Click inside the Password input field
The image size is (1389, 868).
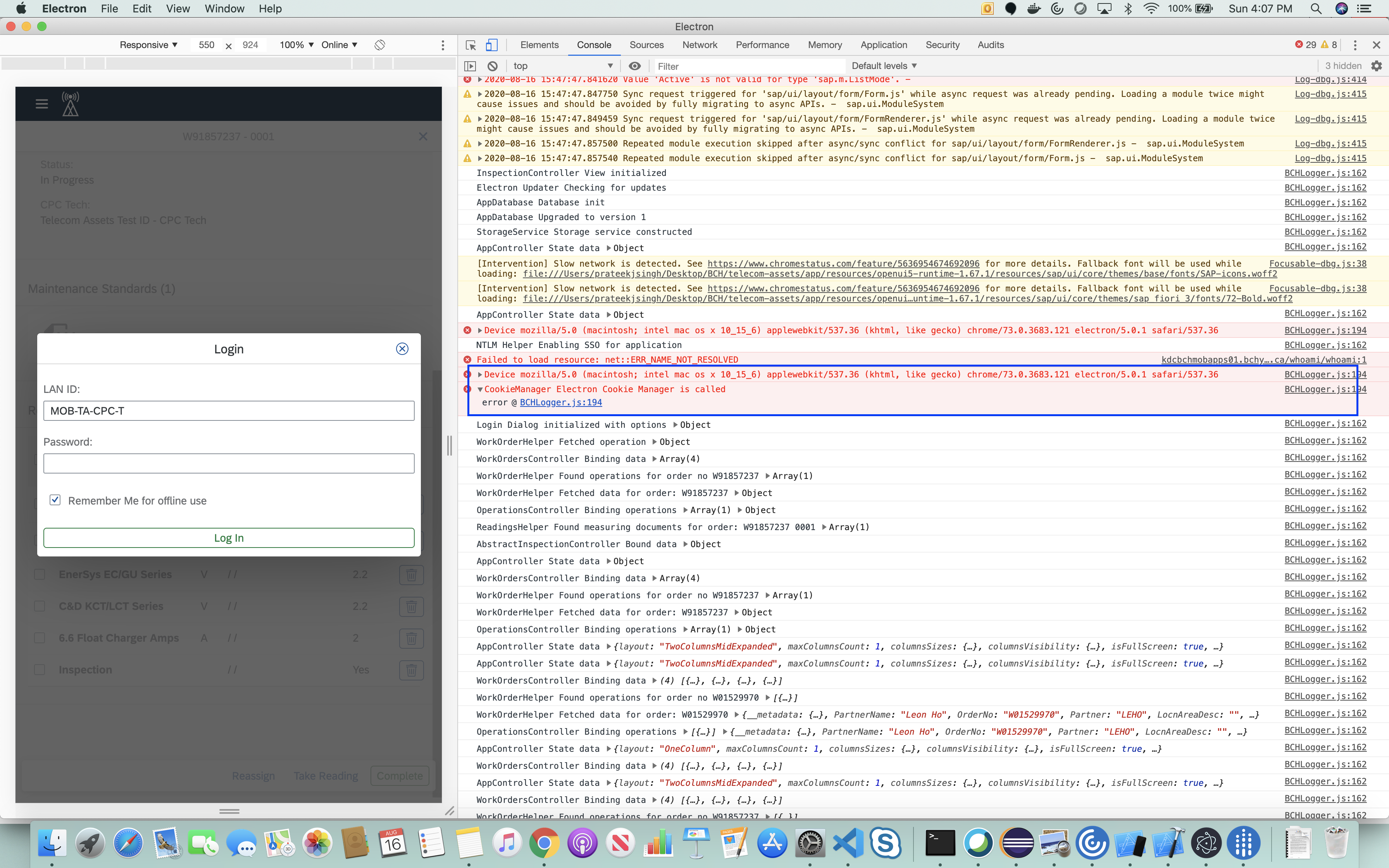coord(228,463)
